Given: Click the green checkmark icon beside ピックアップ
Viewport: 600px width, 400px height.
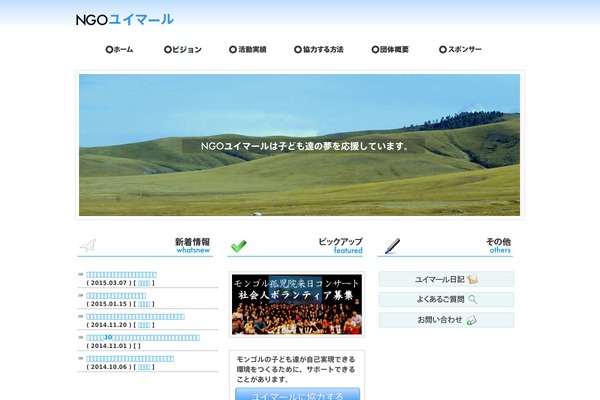Looking at the screenshot, I should pos(239,246).
